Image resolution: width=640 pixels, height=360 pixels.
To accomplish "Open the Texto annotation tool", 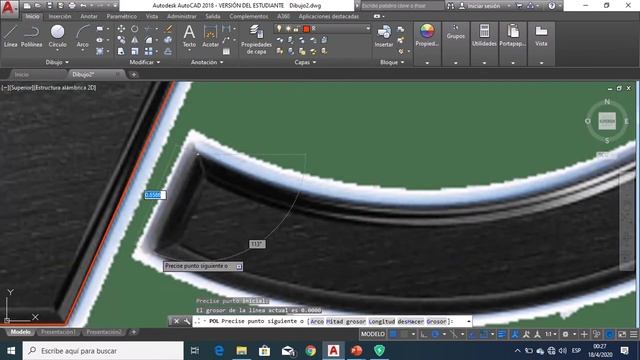I will 189,36.
